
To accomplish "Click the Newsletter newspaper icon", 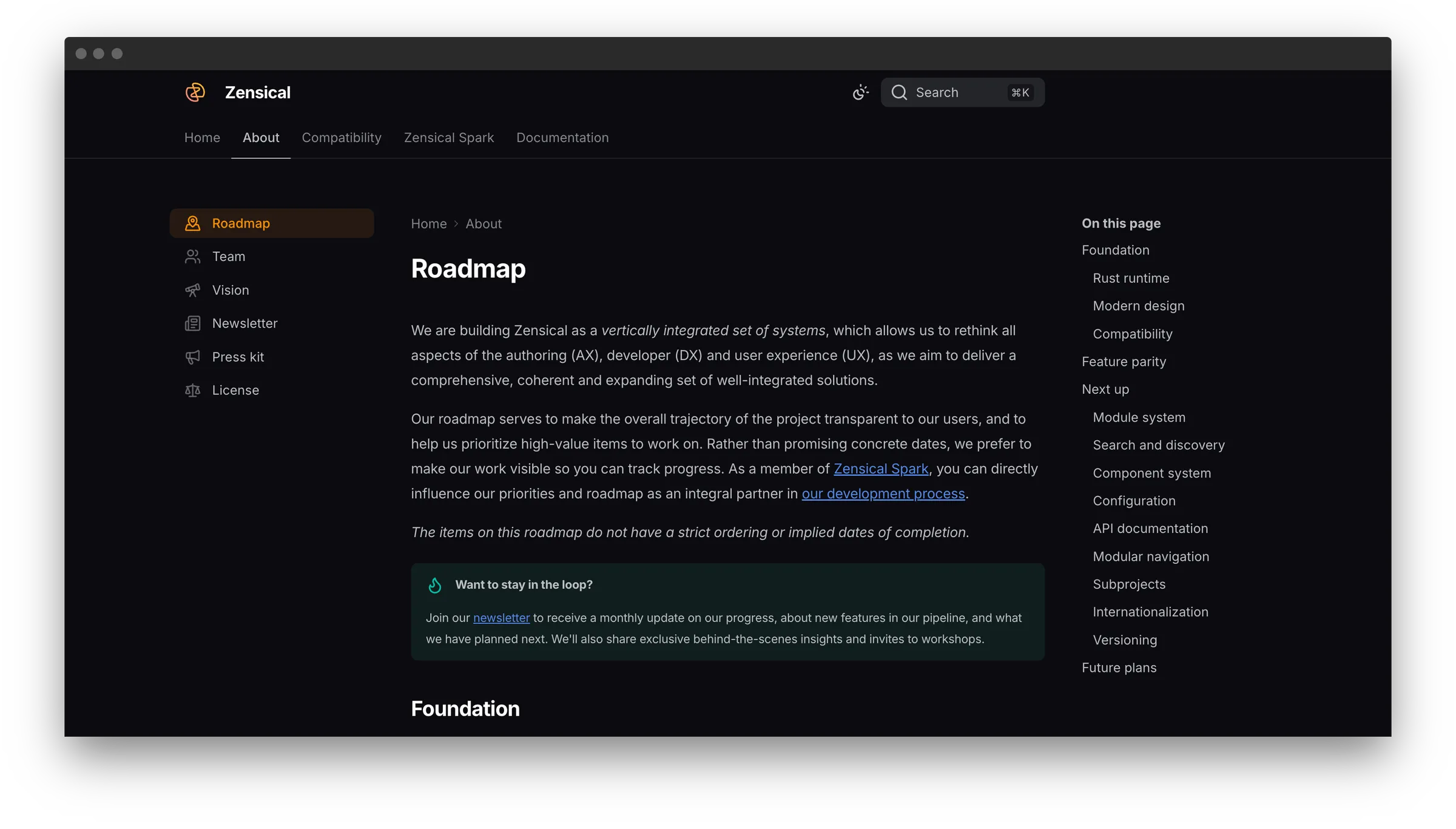I will [x=192, y=323].
